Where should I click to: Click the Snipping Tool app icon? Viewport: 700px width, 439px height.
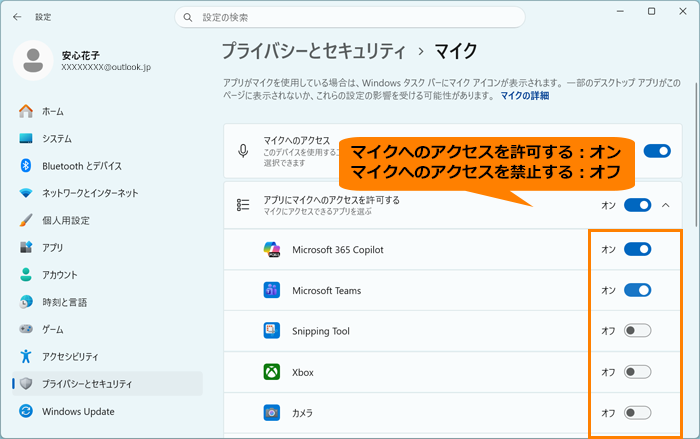tap(271, 331)
